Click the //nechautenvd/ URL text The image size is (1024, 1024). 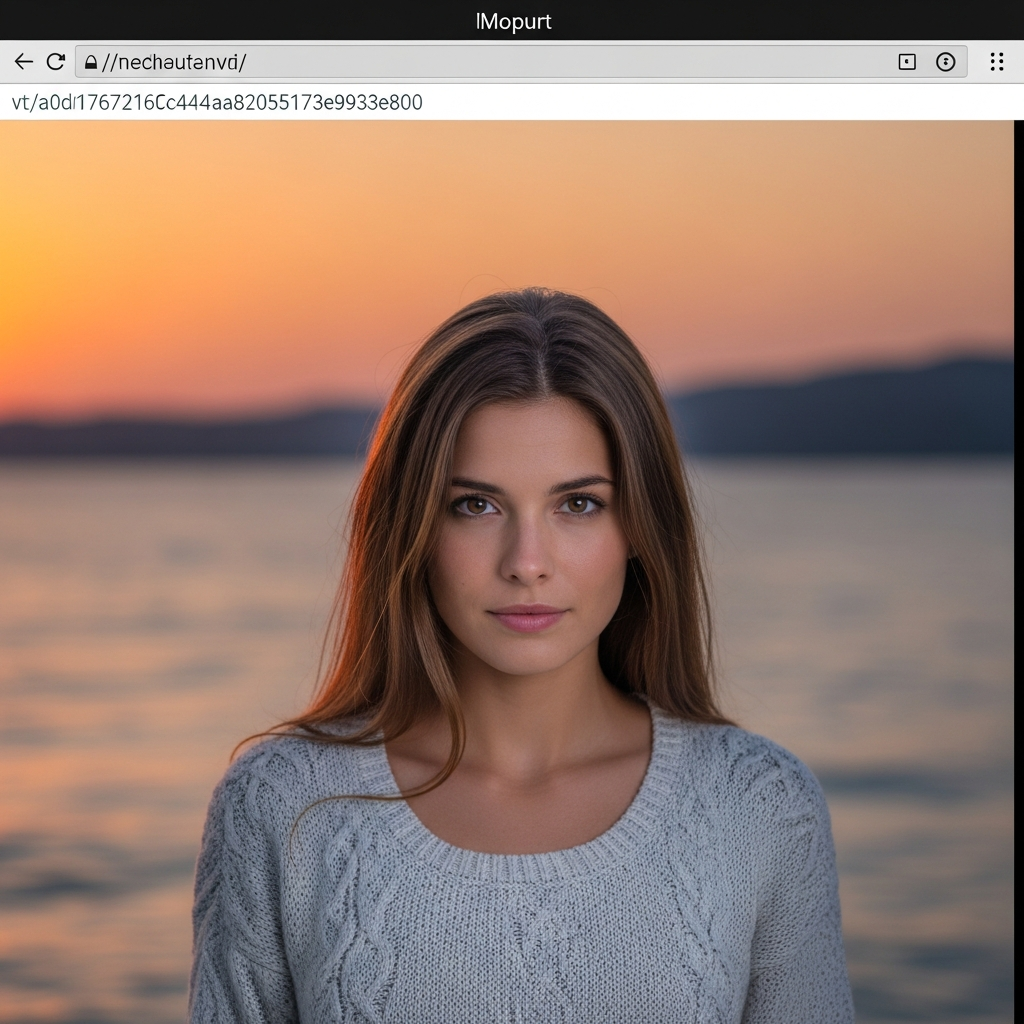pos(174,62)
